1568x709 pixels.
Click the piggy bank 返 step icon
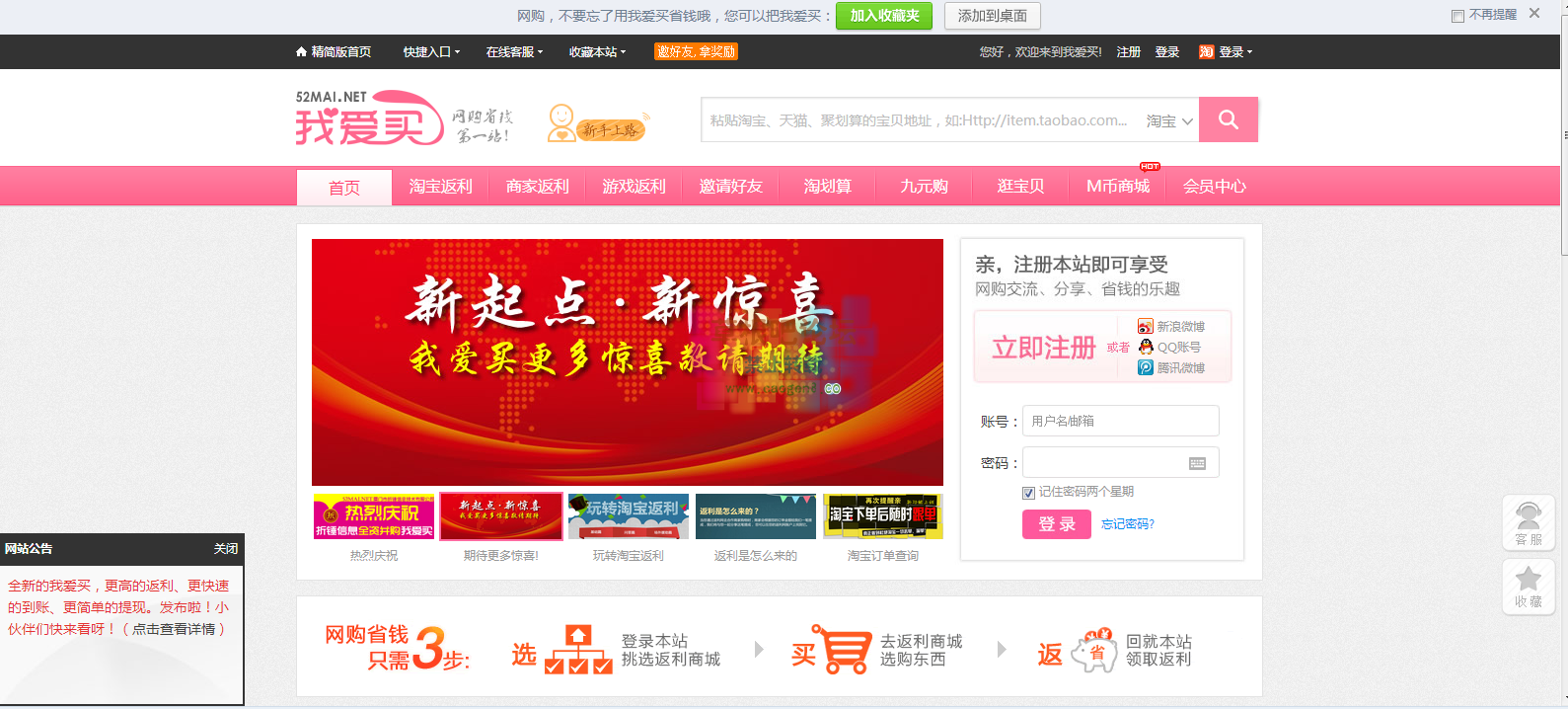click(1094, 651)
